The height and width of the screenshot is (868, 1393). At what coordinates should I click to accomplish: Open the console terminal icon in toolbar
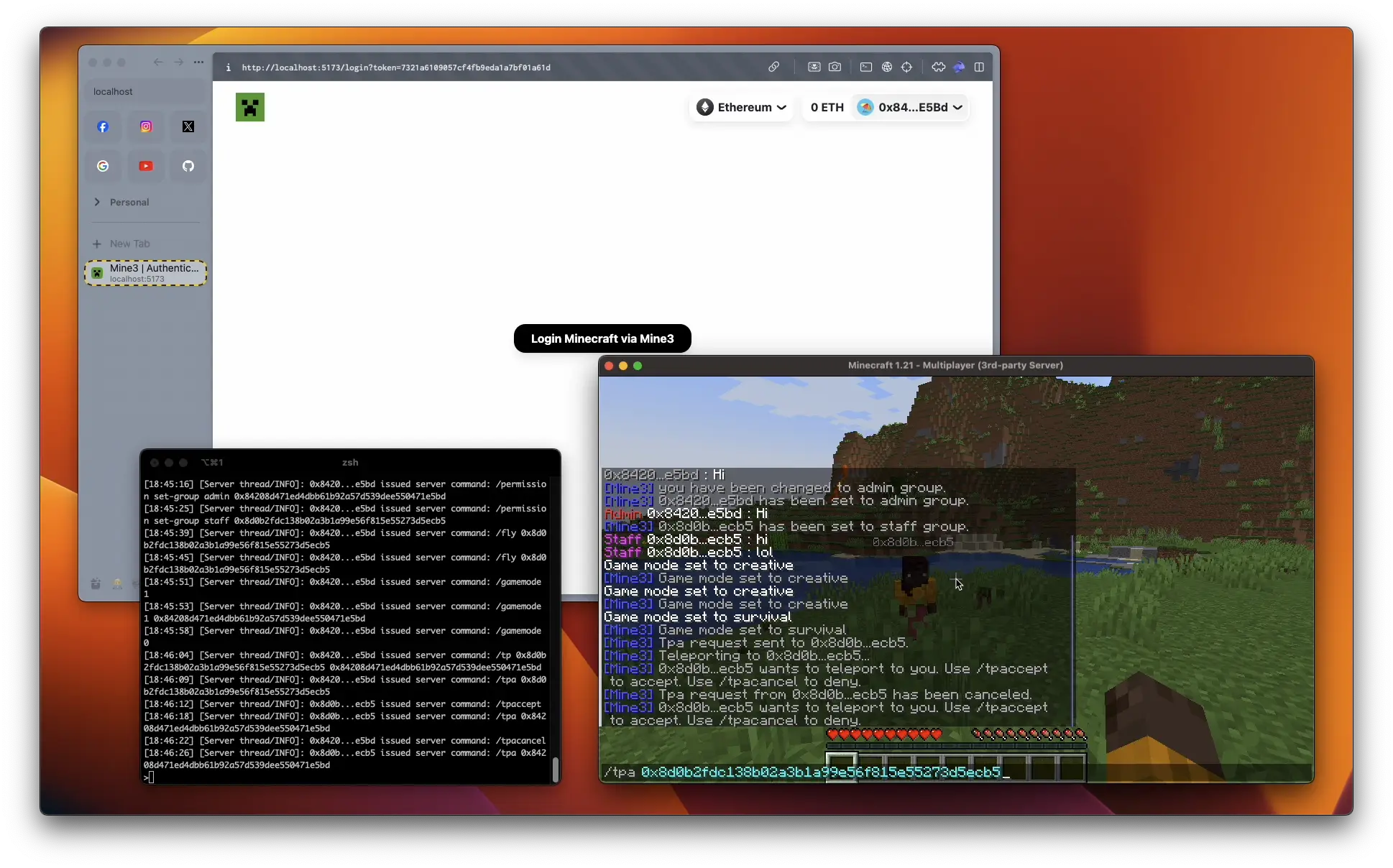[866, 67]
